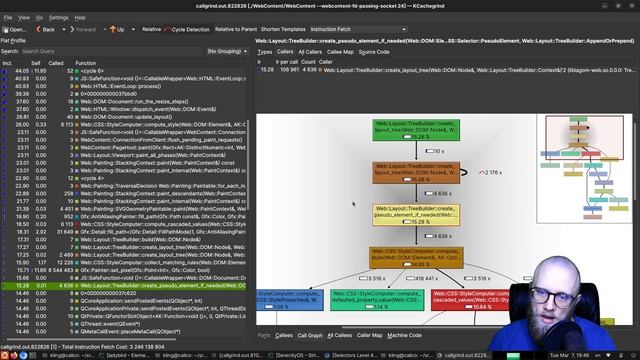
Task: Open the Go menu
Action: [39, 18]
